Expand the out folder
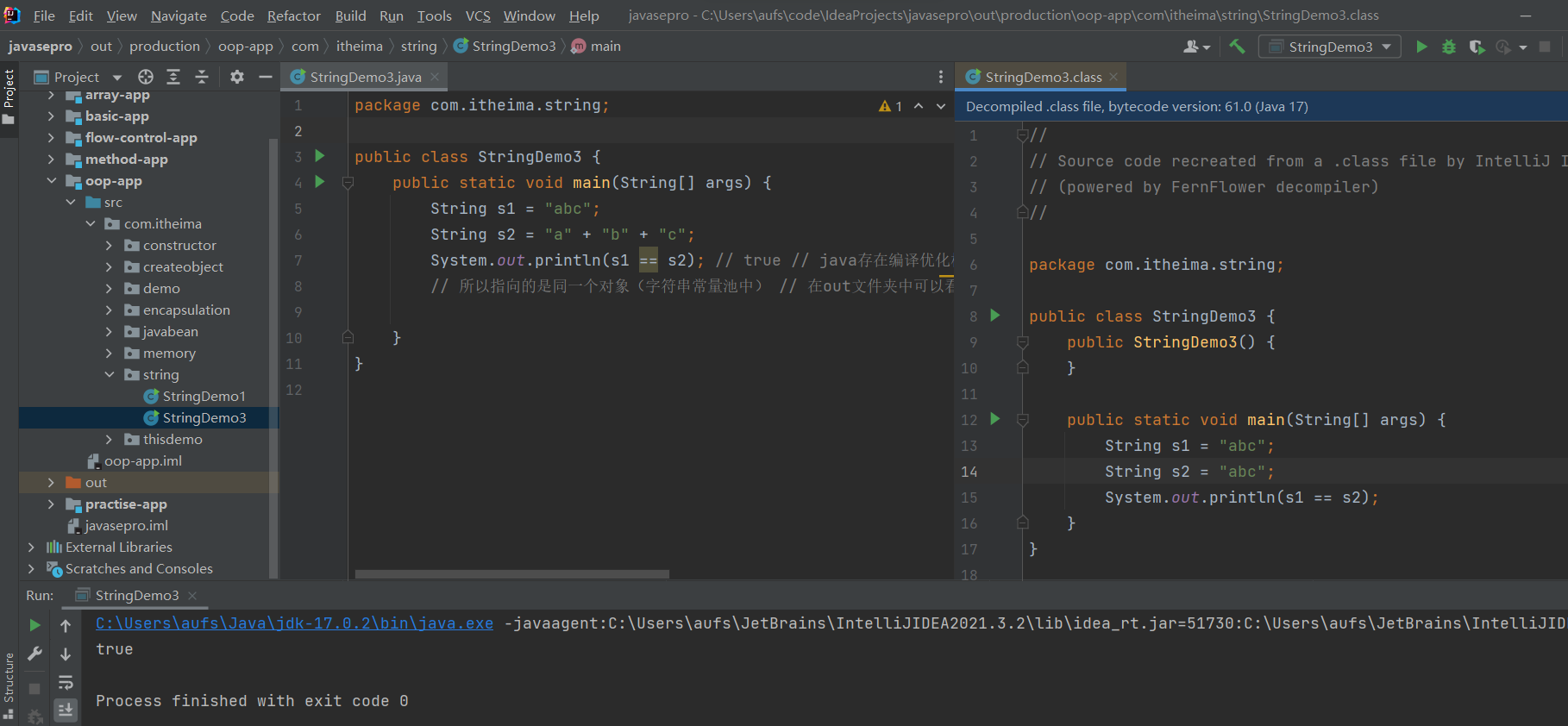Image resolution: width=1568 pixels, height=726 pixels. tap(51, 482)
